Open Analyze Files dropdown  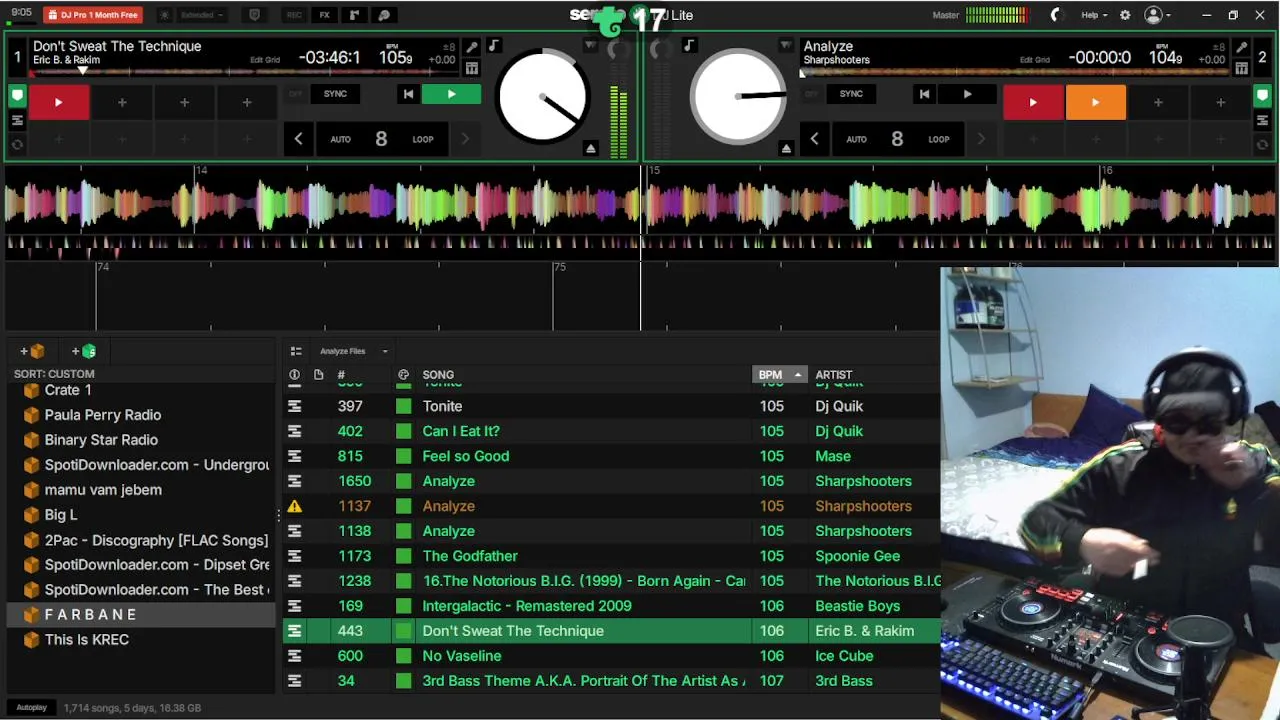coord(353,351)
